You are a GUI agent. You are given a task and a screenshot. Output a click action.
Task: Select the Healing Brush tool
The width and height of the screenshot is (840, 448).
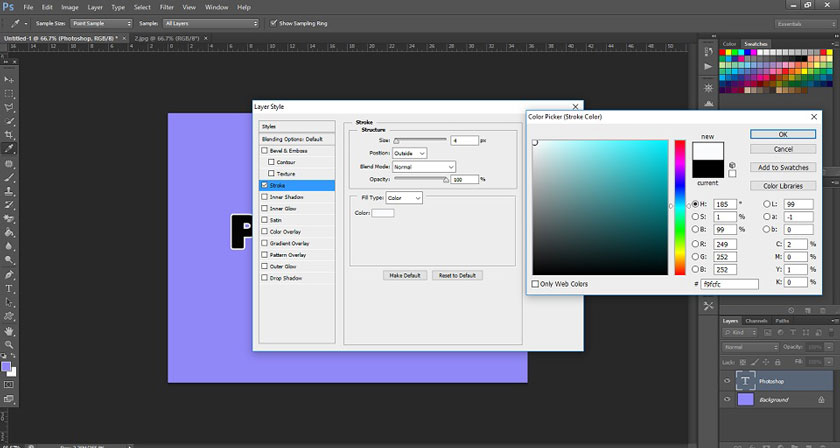tap(9, 163)
